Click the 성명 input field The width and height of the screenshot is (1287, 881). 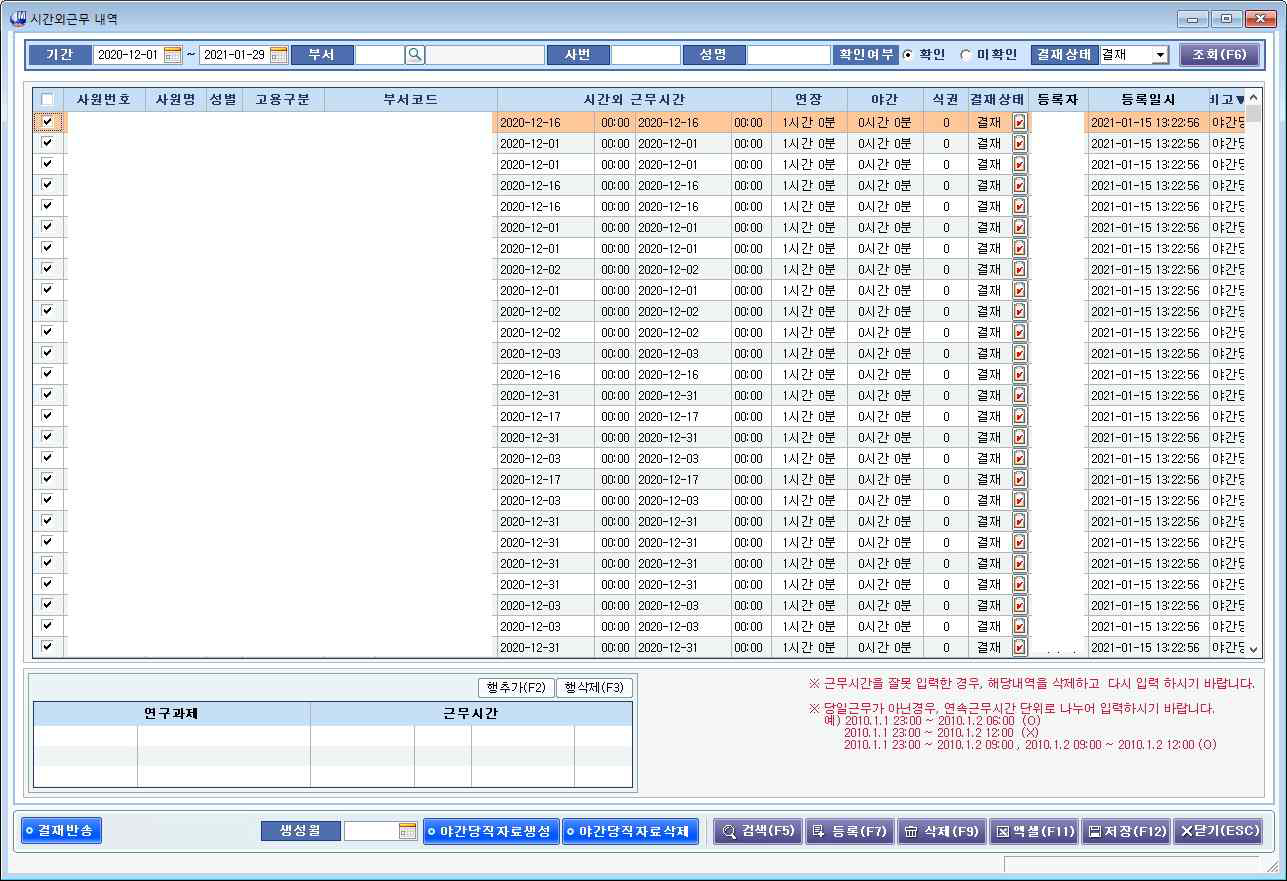tap(788, 55)
